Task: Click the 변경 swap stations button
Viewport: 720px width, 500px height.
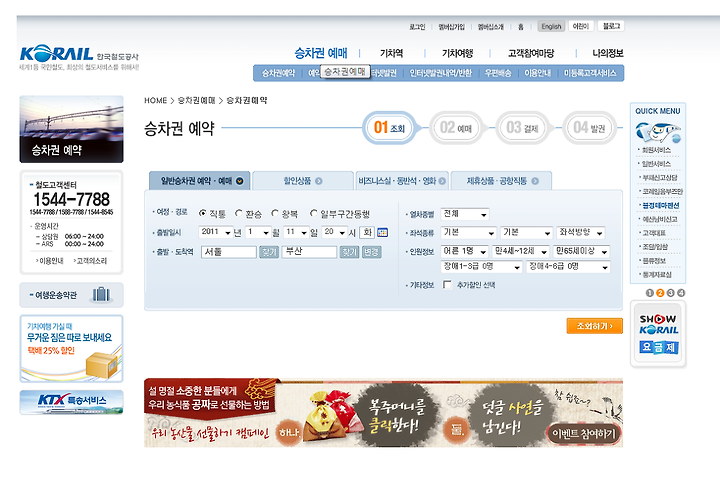Action: pyautogui.click(x=371, y=252)
